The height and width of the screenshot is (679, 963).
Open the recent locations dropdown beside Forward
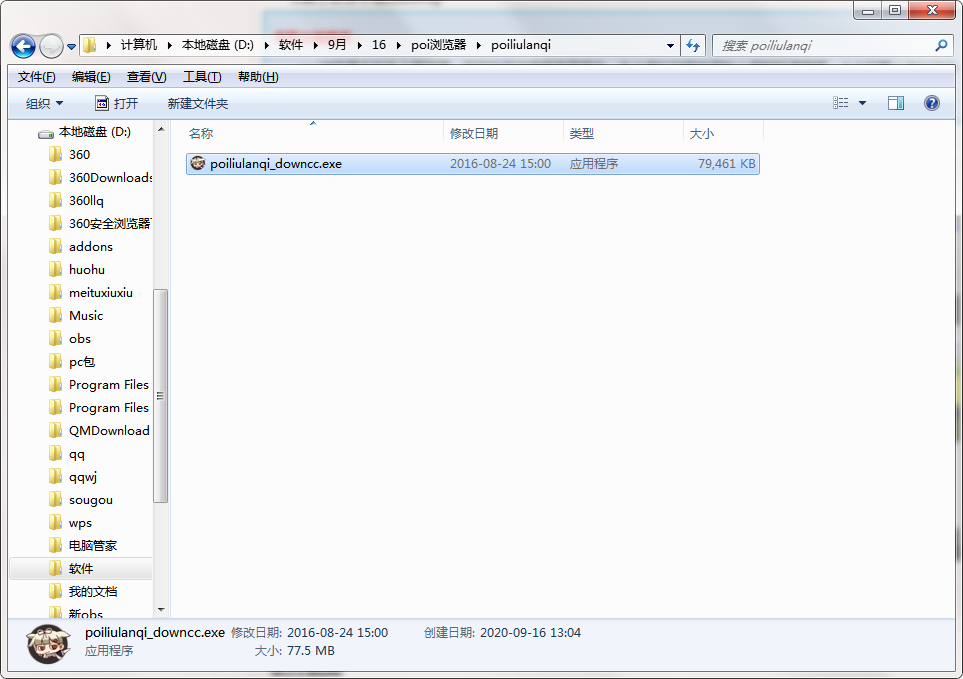(71, 47)
